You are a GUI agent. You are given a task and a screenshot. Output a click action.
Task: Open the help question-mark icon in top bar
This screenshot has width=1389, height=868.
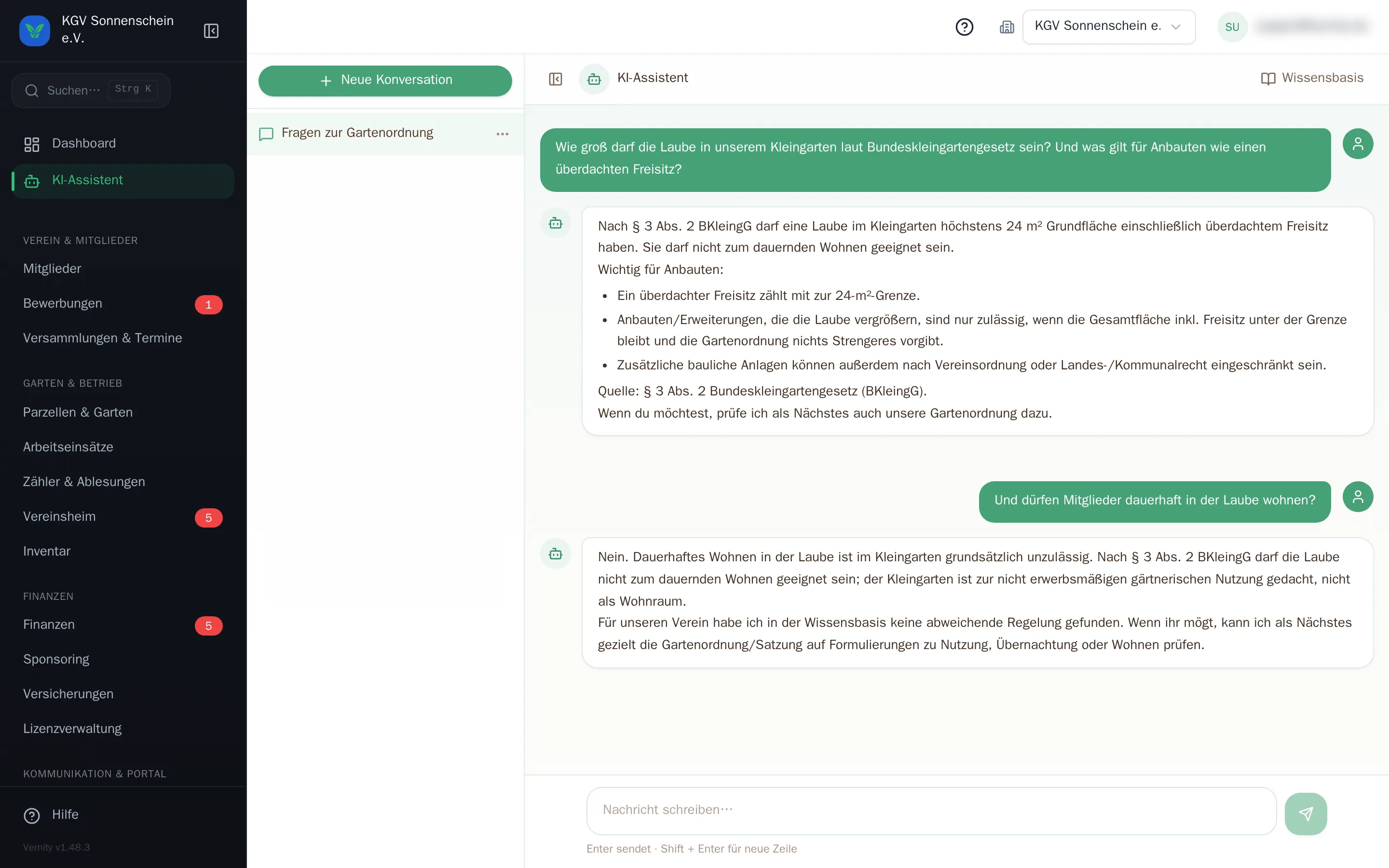(964, 27)
